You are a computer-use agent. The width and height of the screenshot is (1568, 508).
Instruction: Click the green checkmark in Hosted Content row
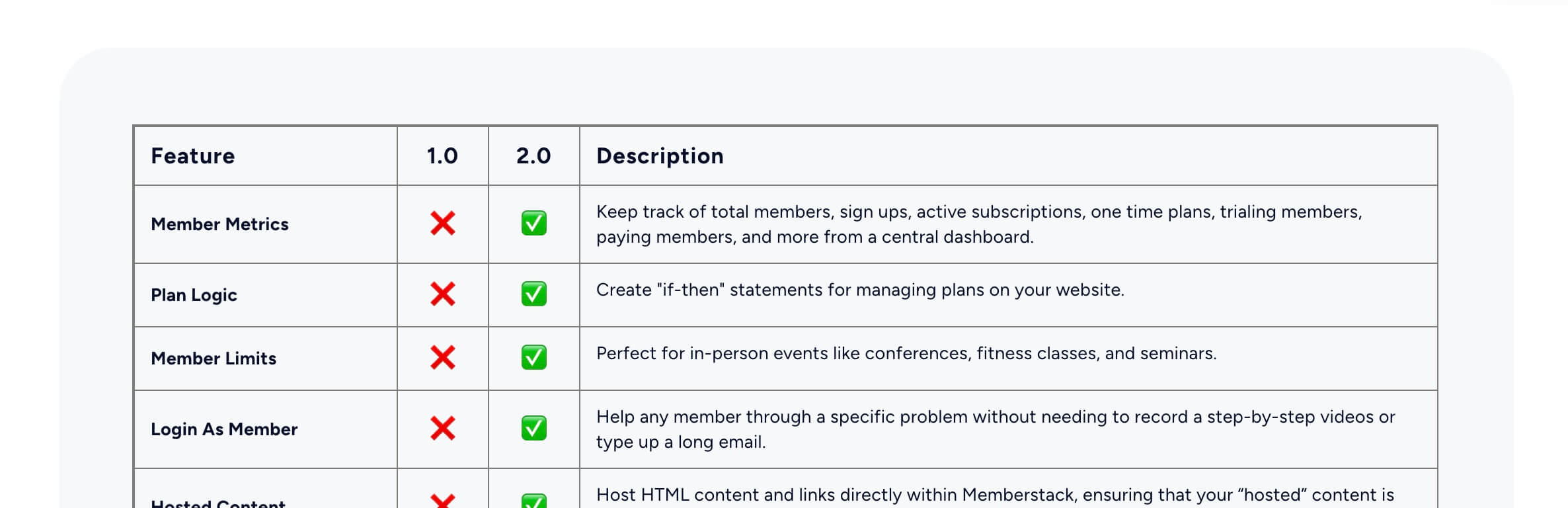pyautogui.click(x=533, y=501)
